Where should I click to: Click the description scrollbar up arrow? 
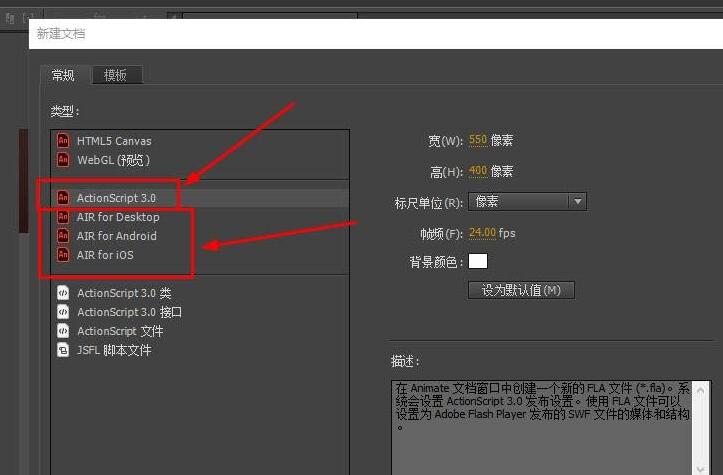pyautogui.click(x=701, y=390)
